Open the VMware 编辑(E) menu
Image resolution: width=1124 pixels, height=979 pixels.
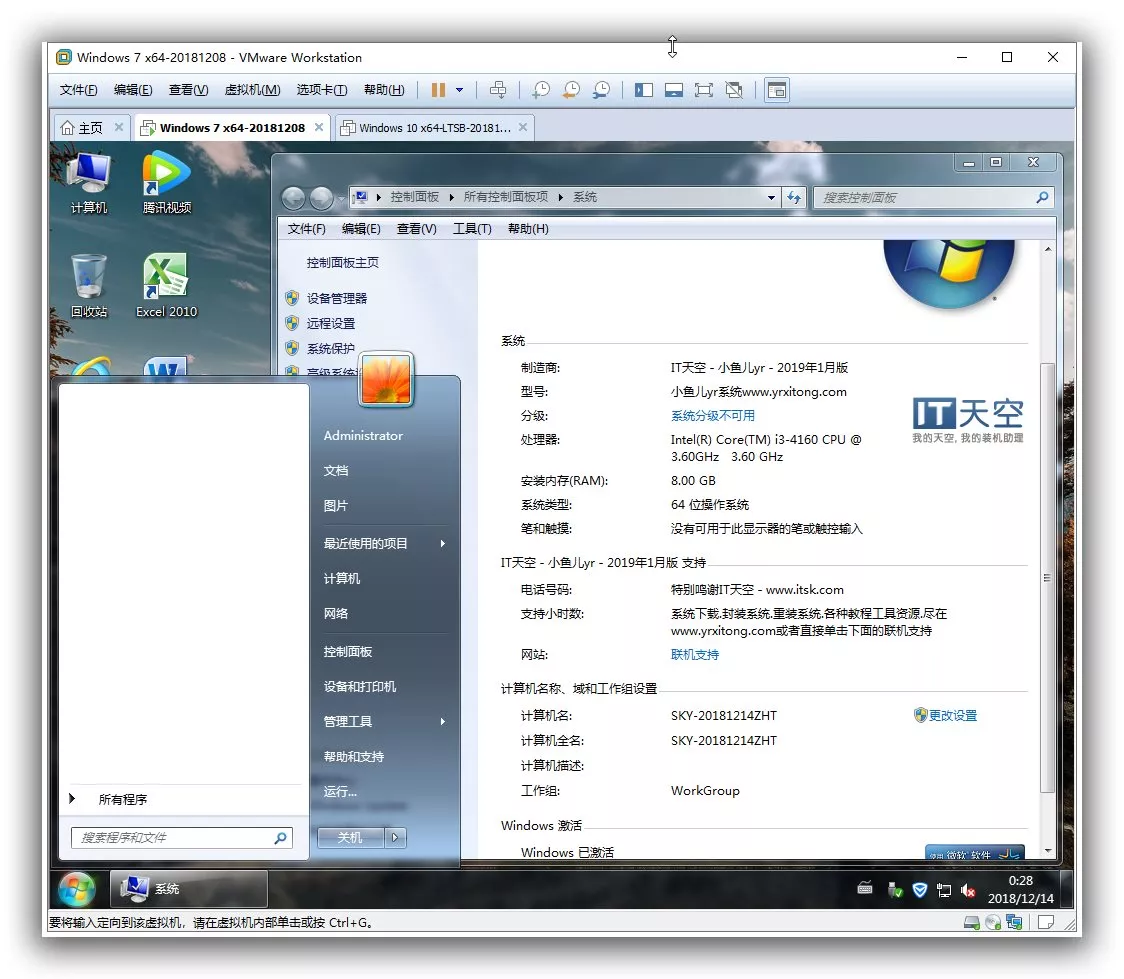coord(133,90)
